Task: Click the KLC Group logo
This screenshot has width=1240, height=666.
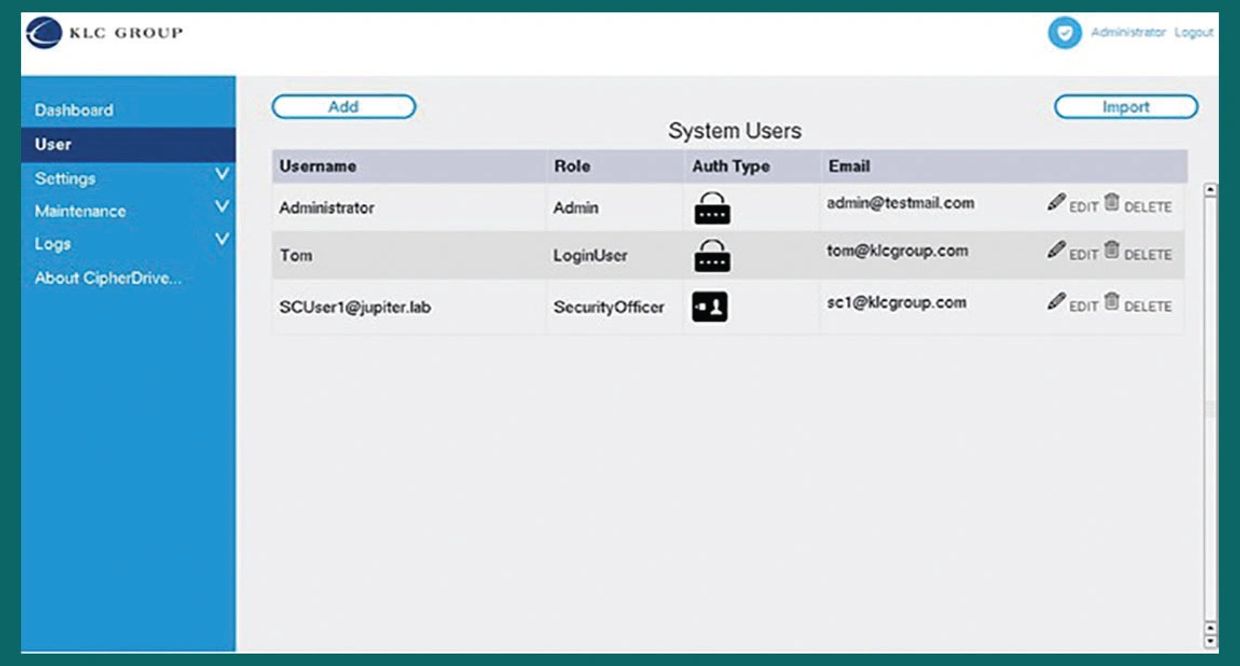Action: click(x=105, y=33)
